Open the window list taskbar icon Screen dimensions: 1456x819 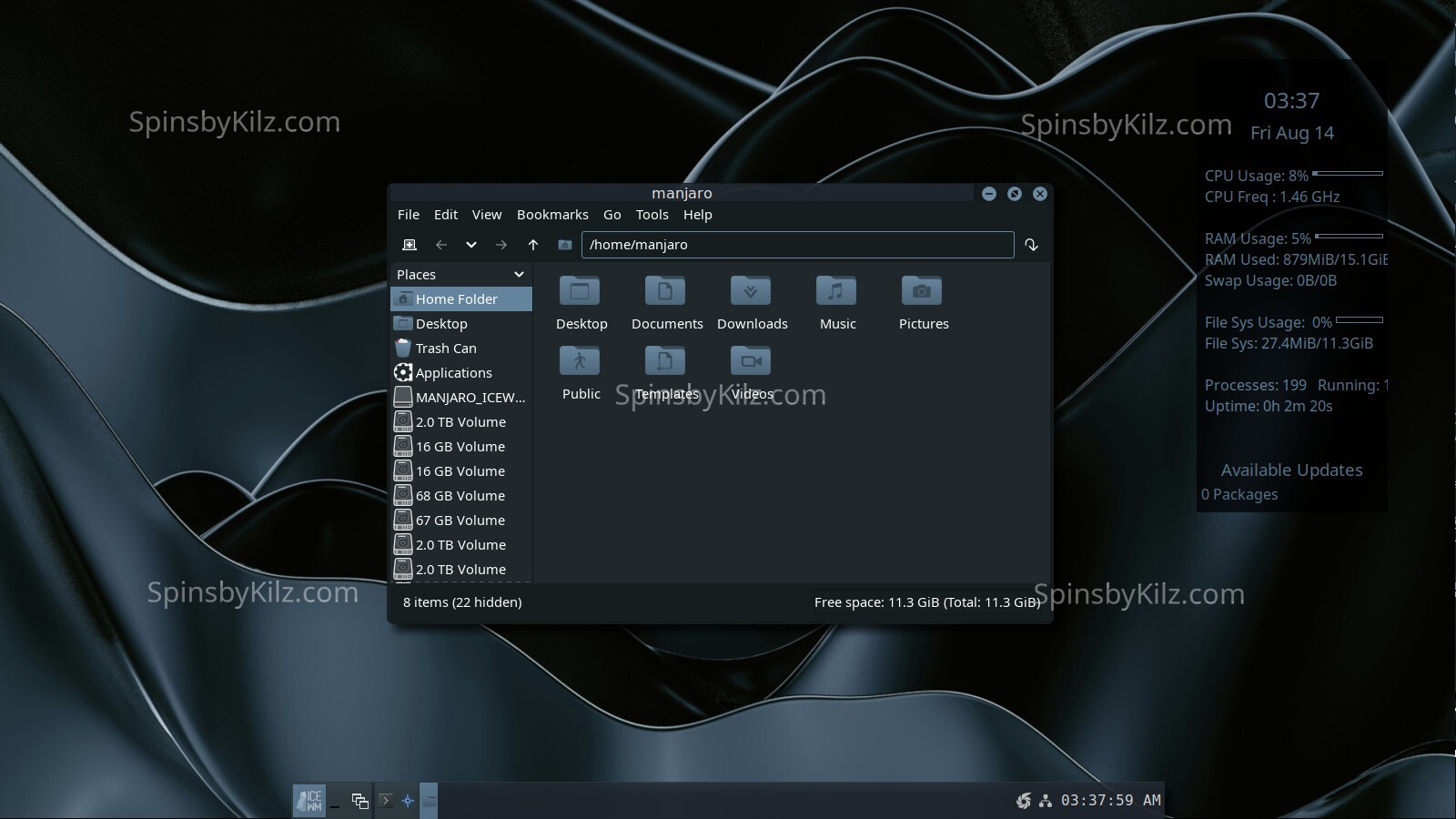coord(360,801)
